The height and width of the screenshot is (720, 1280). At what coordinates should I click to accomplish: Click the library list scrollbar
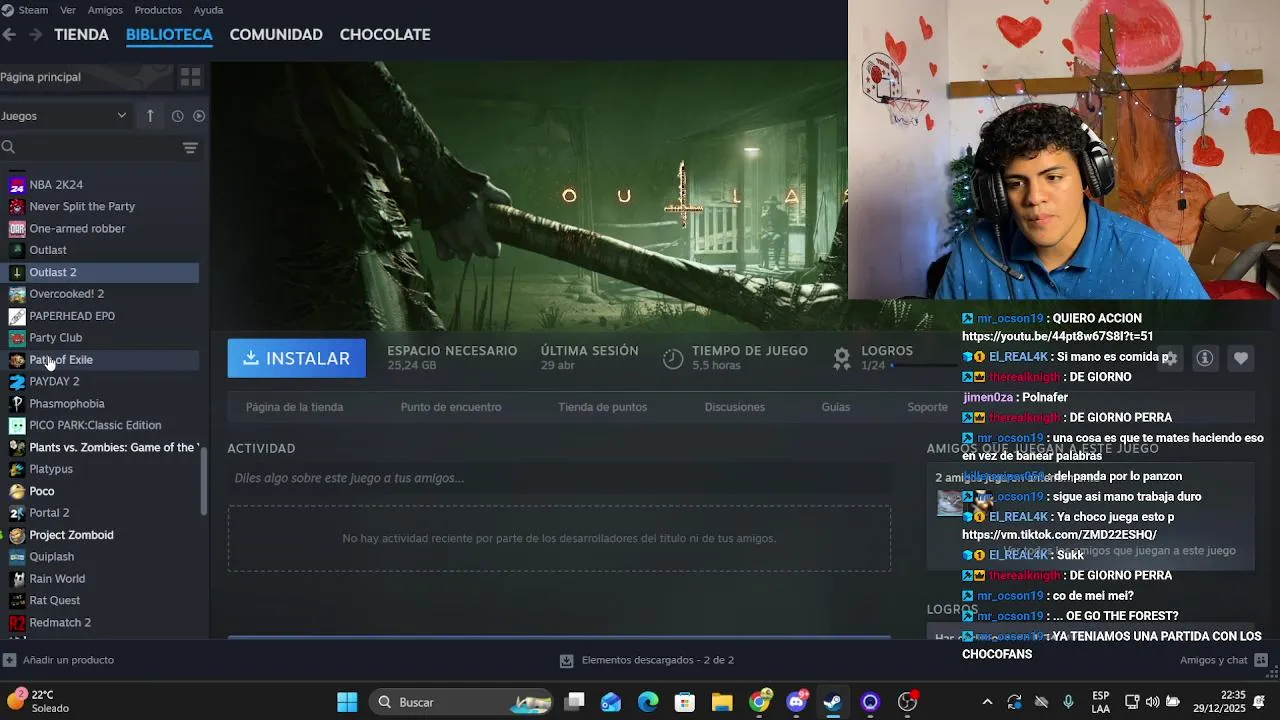pyautogui.click(x=204, y=481)
